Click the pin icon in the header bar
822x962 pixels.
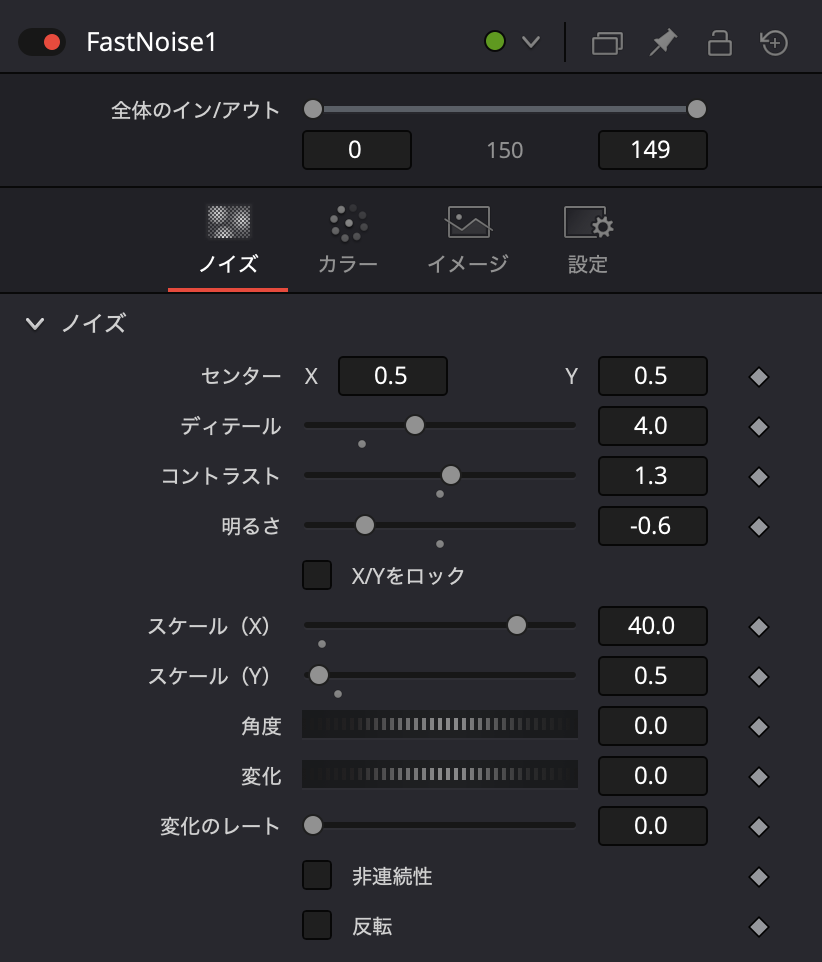click(663, 42)
